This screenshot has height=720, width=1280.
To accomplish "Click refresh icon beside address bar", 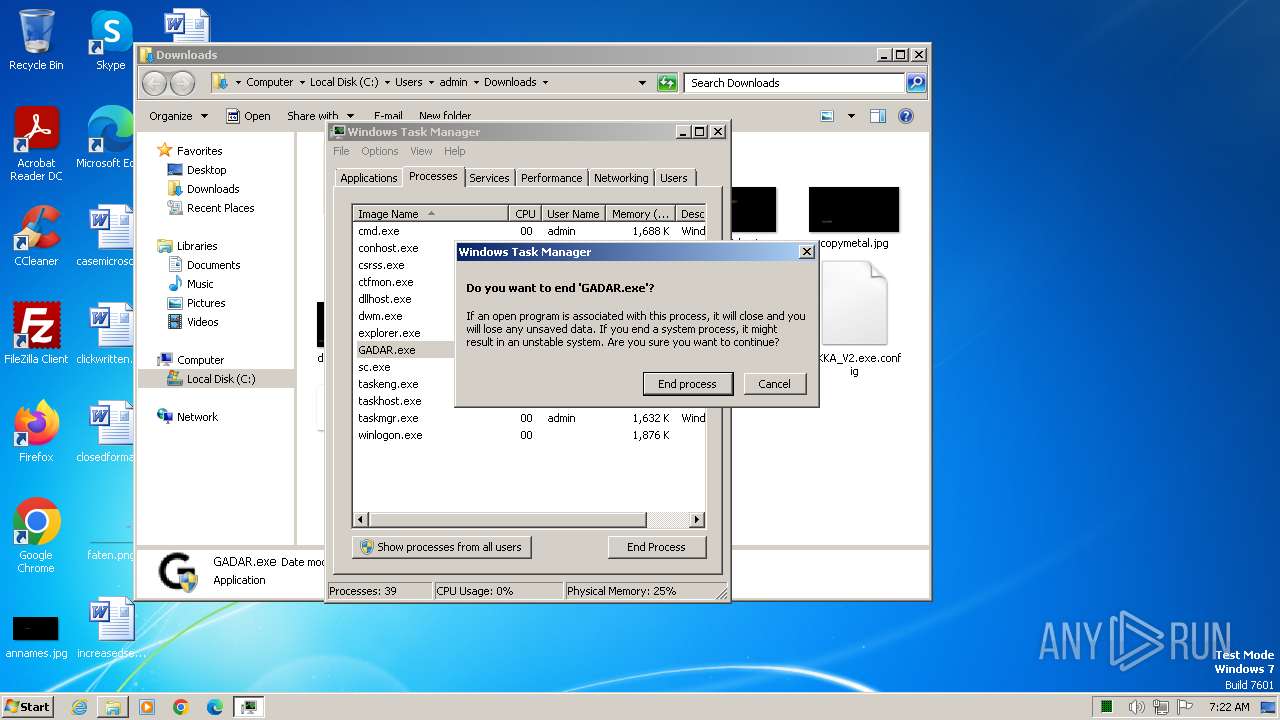I will [667, 83].
